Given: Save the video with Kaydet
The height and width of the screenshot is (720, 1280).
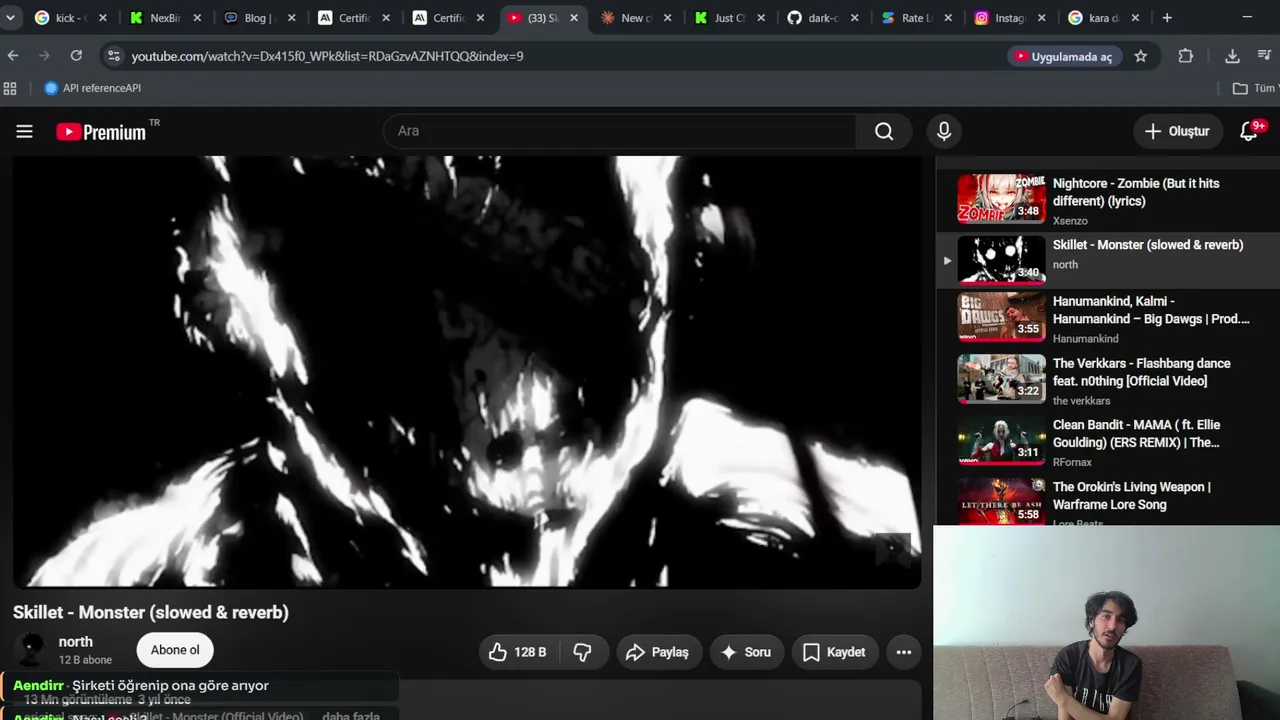Looking at the screenshot, I should [x=834, y=652].
